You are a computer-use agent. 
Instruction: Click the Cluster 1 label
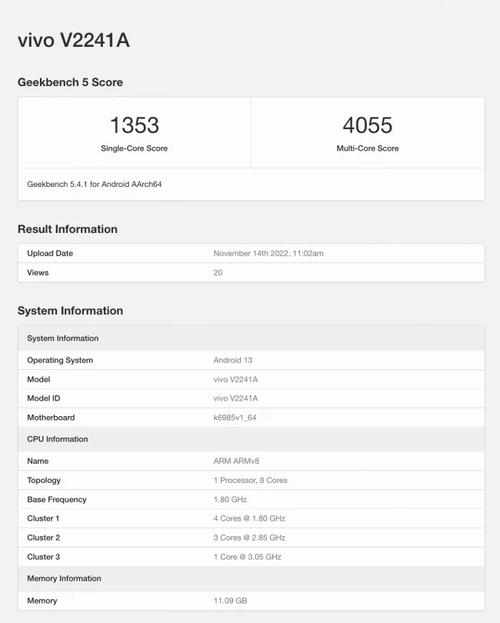click(43, 519)
